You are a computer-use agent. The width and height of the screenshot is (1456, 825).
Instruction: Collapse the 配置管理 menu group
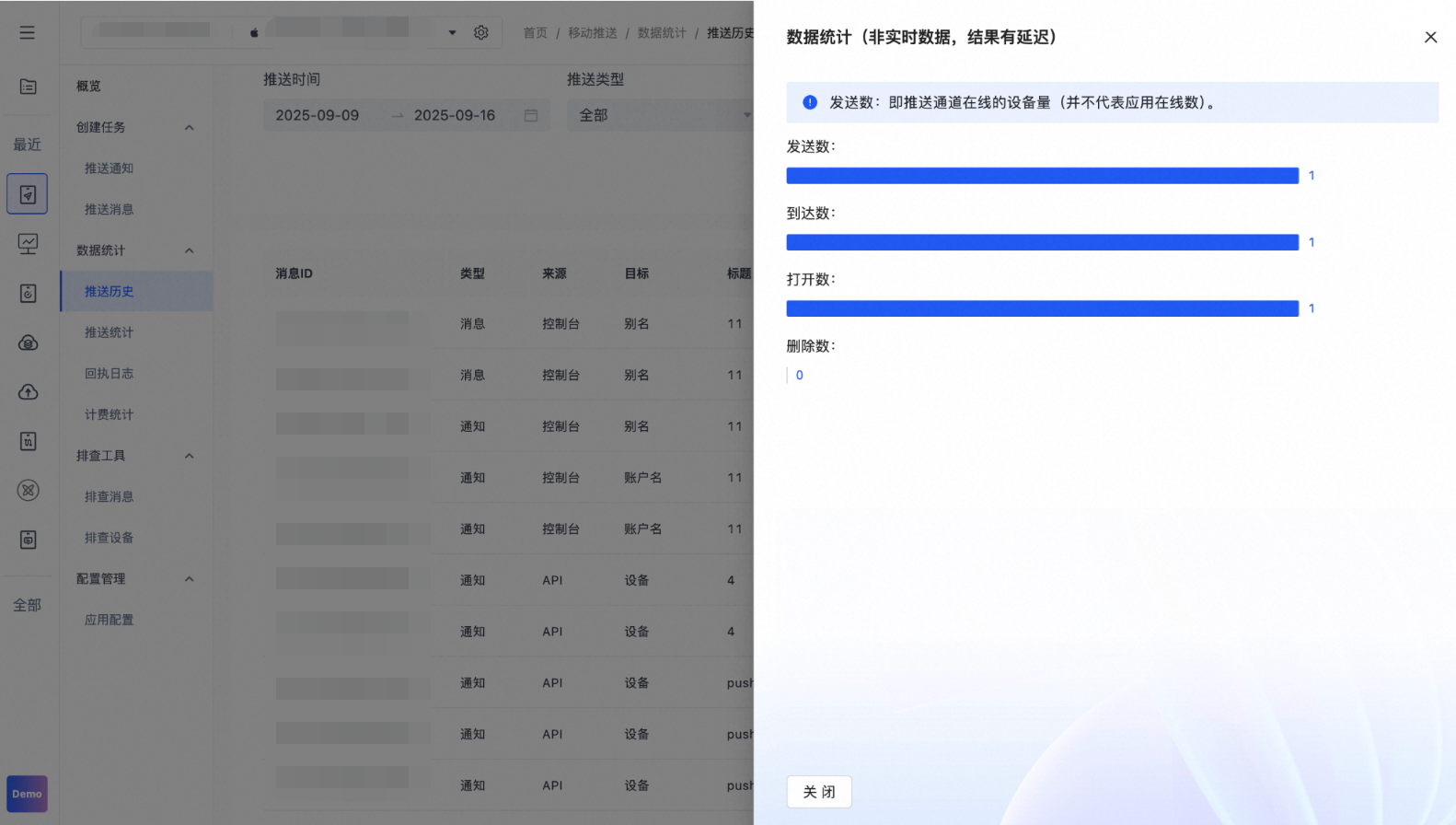190,579
